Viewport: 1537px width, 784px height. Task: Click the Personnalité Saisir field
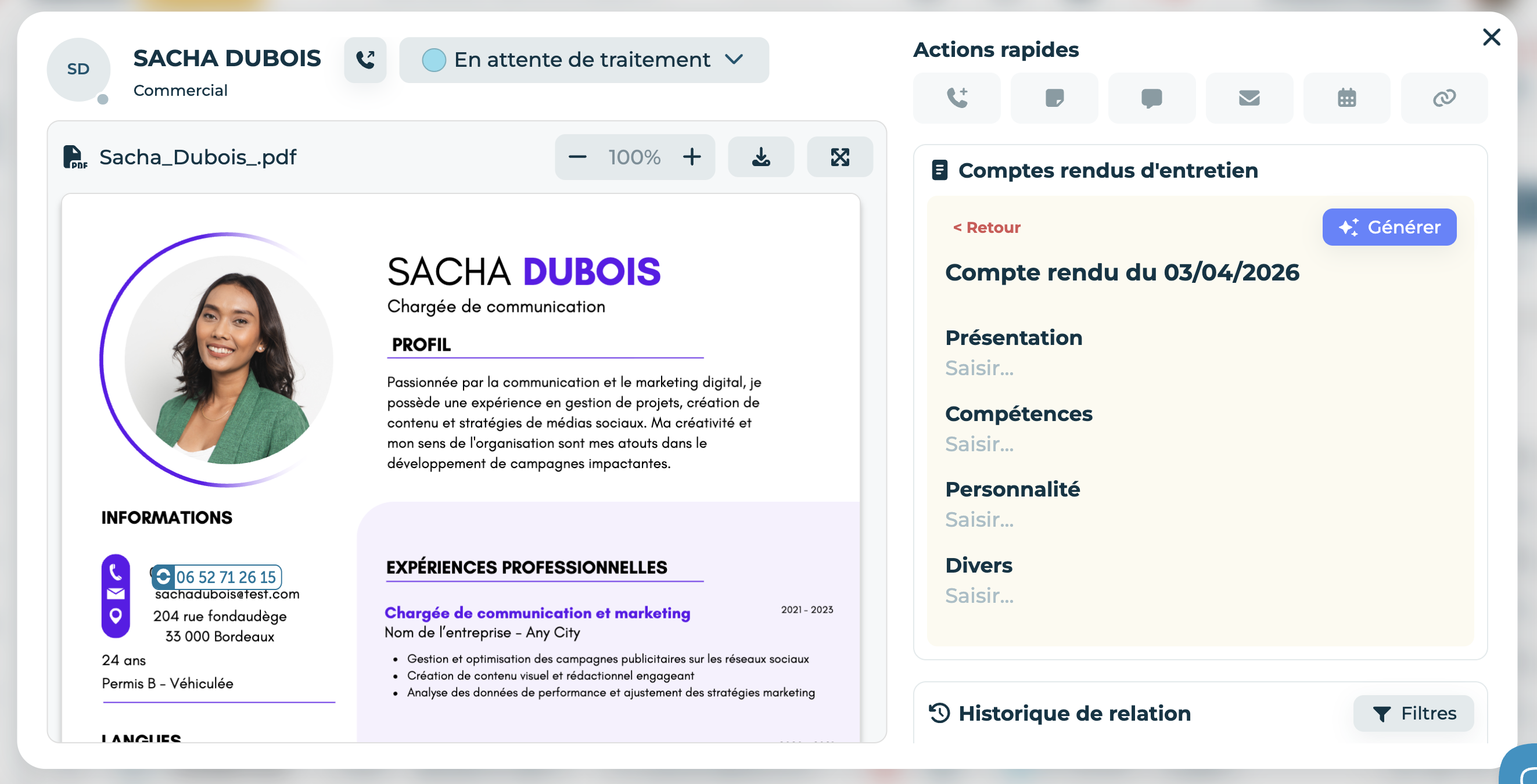(x=979, y=520)
